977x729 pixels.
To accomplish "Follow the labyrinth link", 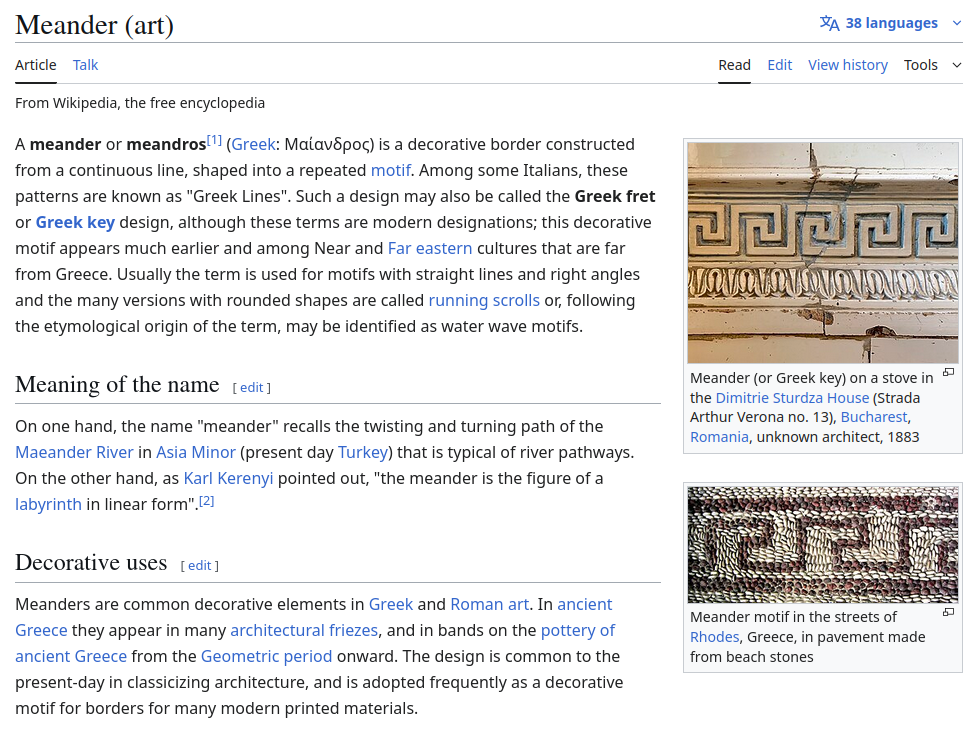I will (x=48, y=505).
